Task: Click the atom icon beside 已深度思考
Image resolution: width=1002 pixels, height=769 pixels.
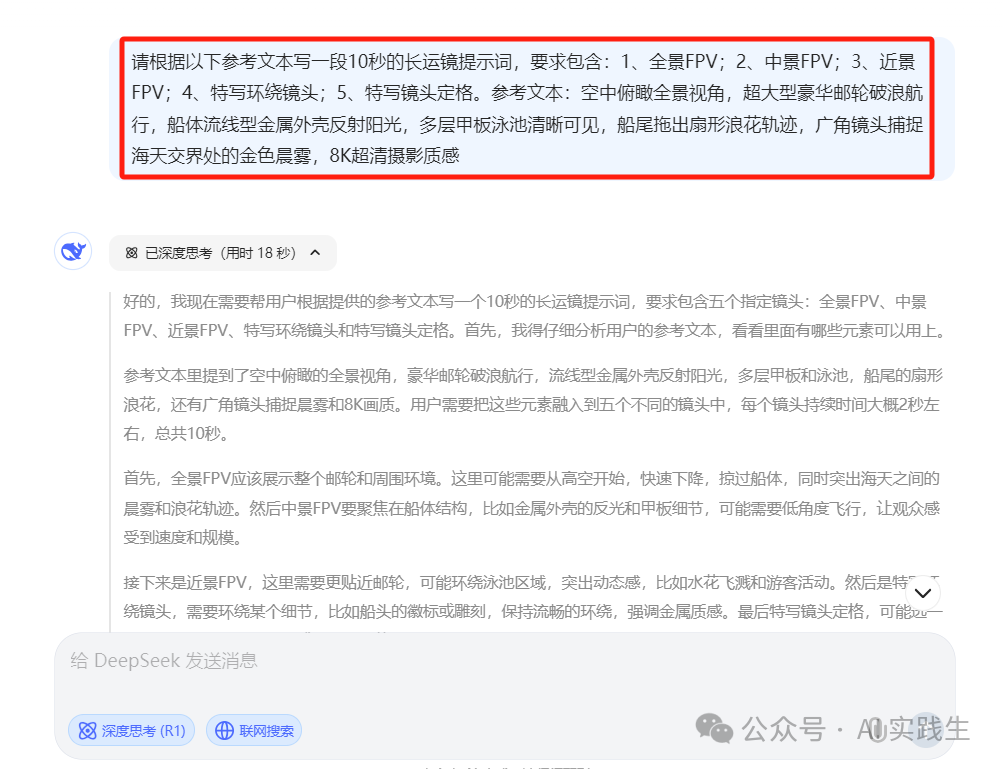Action: [x=132, y=253]
